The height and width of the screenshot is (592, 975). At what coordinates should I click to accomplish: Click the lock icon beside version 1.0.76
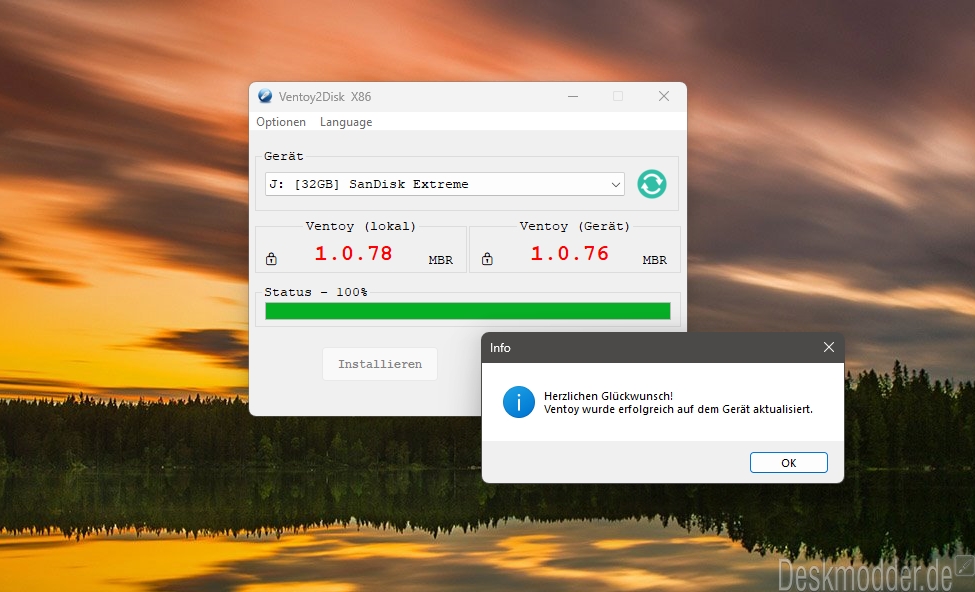(x=487, y=259)
